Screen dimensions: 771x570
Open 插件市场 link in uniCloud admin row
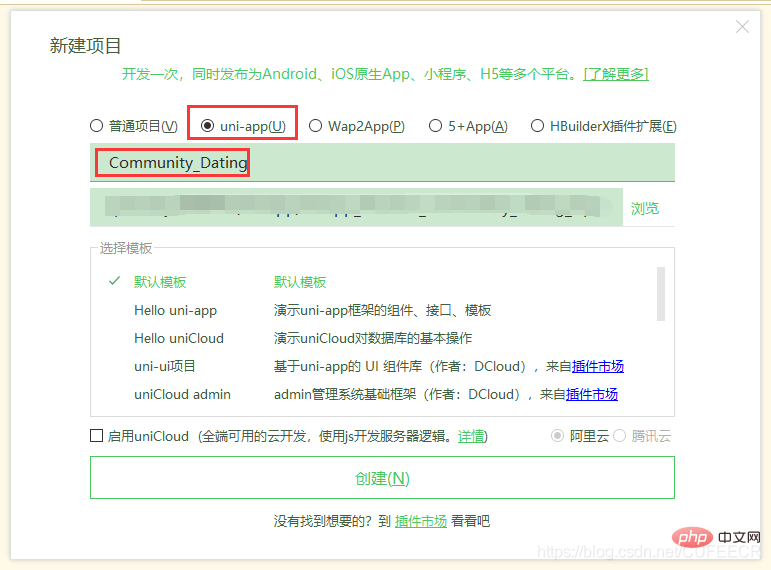pos(592,394)
